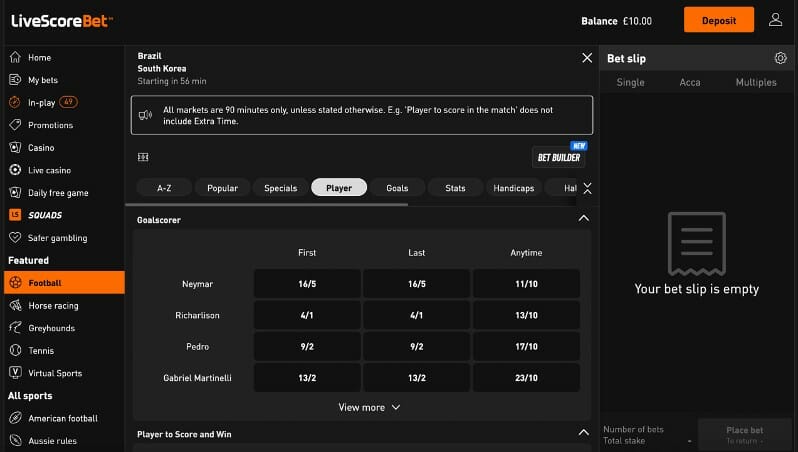Viewport: 798px width, 452px height.
Task: Open Horse racing in sidebar
Action: pos(64,305)
